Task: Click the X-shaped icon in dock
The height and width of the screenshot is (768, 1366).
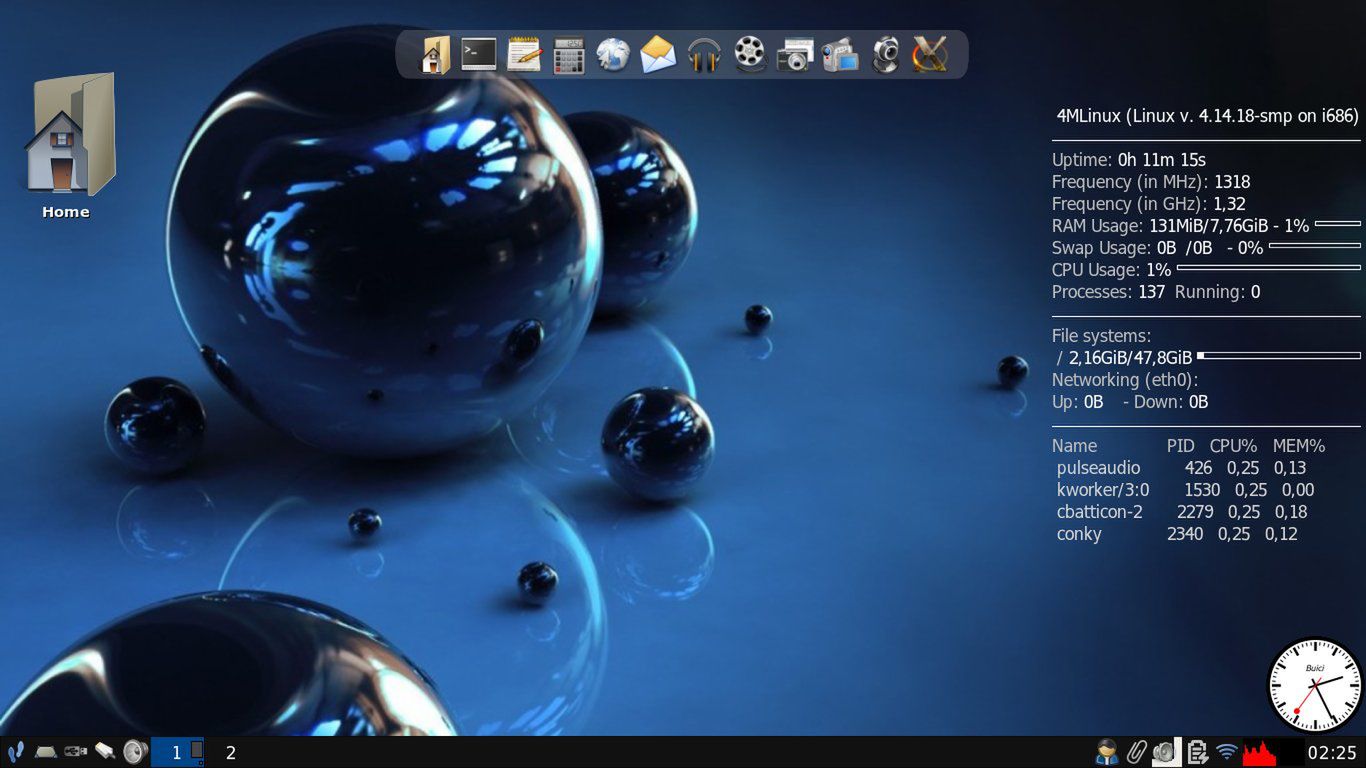Action: click(x=930, y=54)
